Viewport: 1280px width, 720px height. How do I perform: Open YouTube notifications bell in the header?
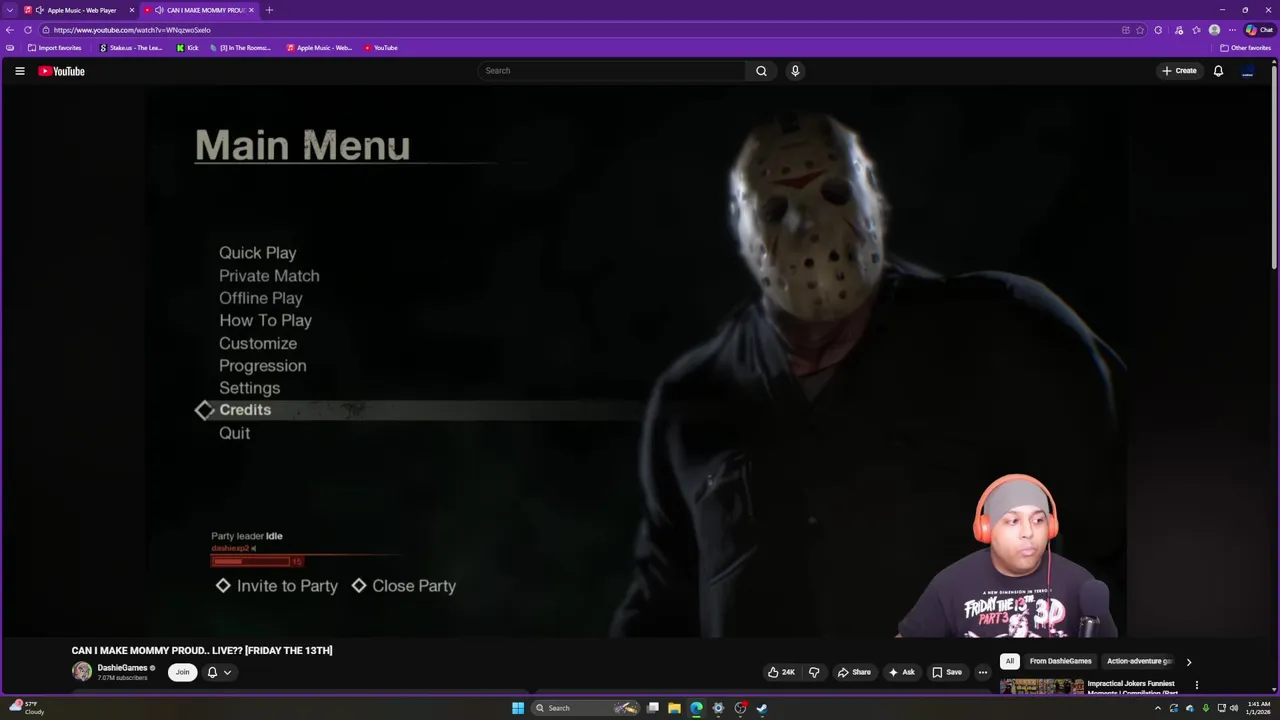click(1218, 71)
